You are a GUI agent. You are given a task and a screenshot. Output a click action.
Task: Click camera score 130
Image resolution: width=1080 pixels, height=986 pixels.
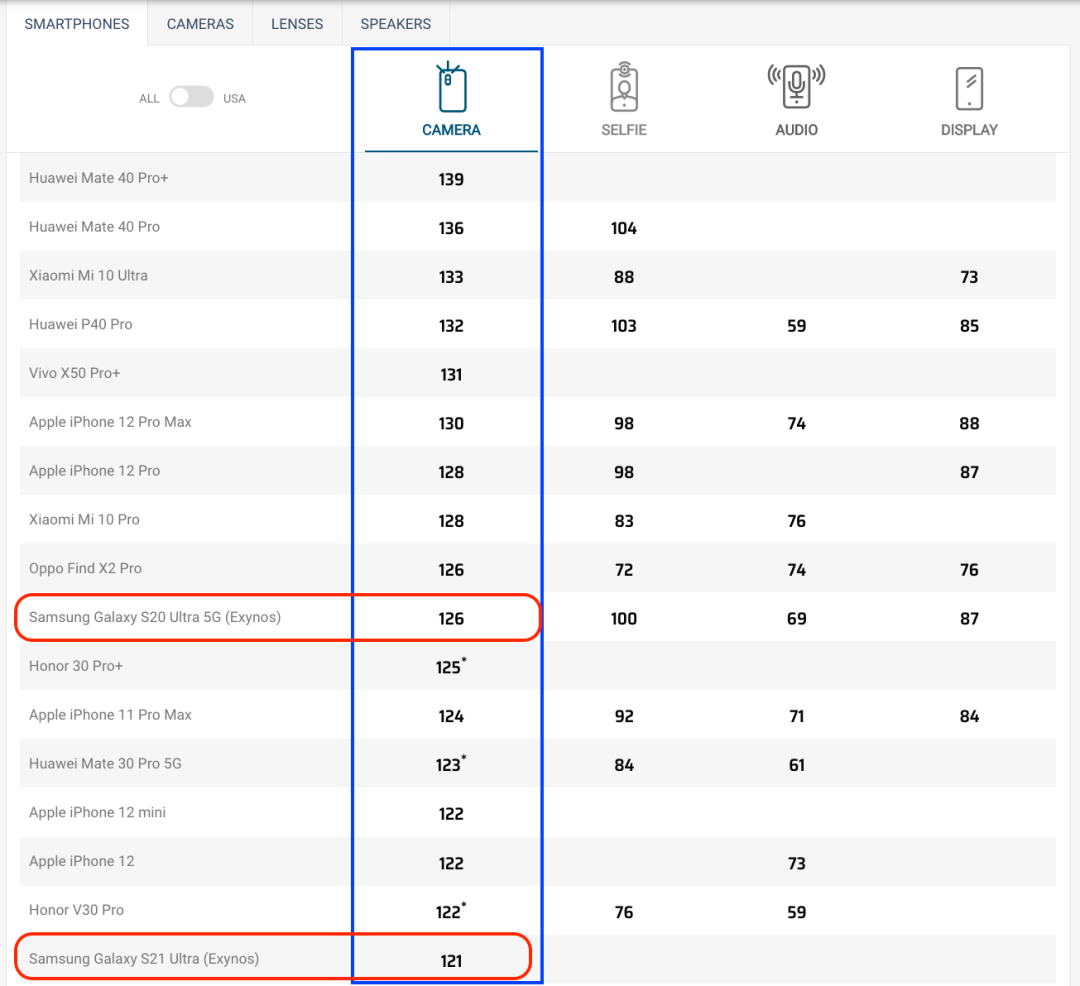pyautogui.click(x=451, y=423)
